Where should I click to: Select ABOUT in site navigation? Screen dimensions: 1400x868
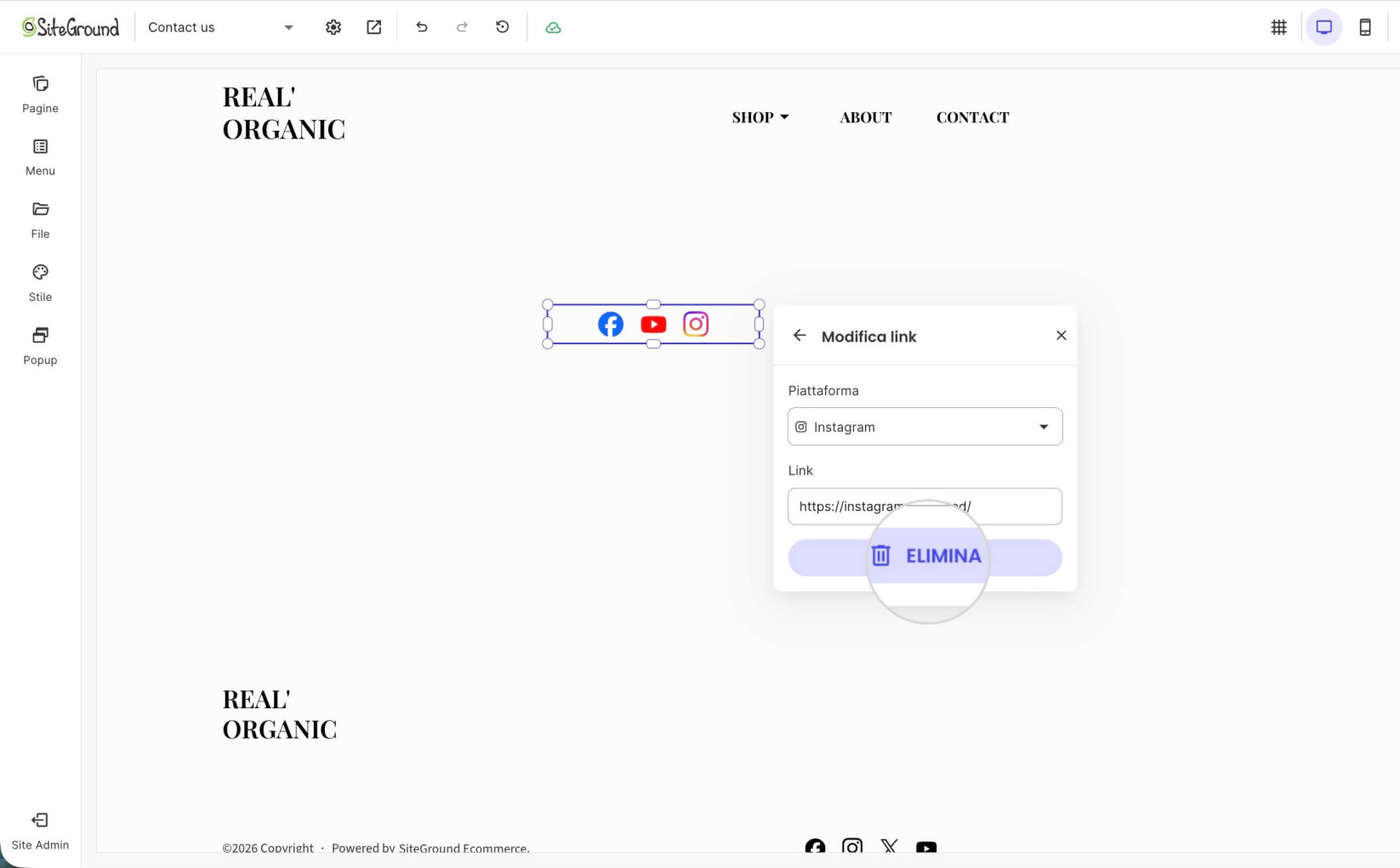(x=866, y=117)
